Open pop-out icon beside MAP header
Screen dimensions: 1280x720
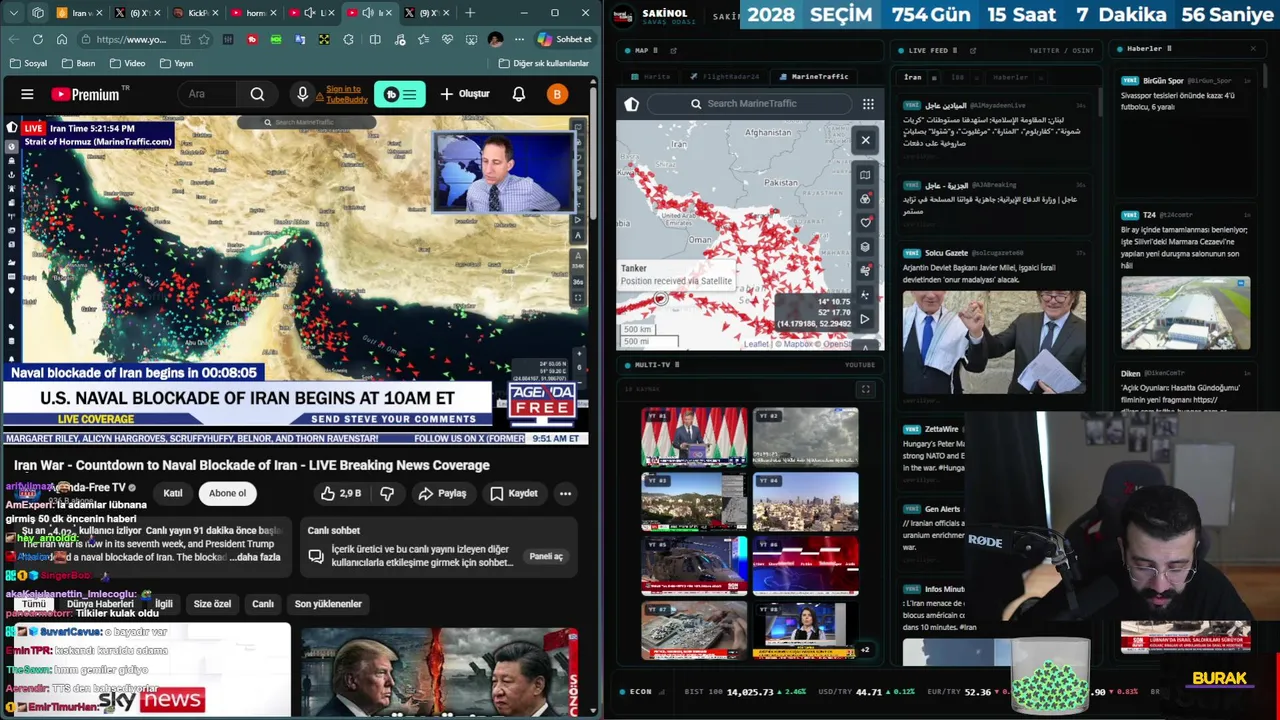(x=672, y=50)
